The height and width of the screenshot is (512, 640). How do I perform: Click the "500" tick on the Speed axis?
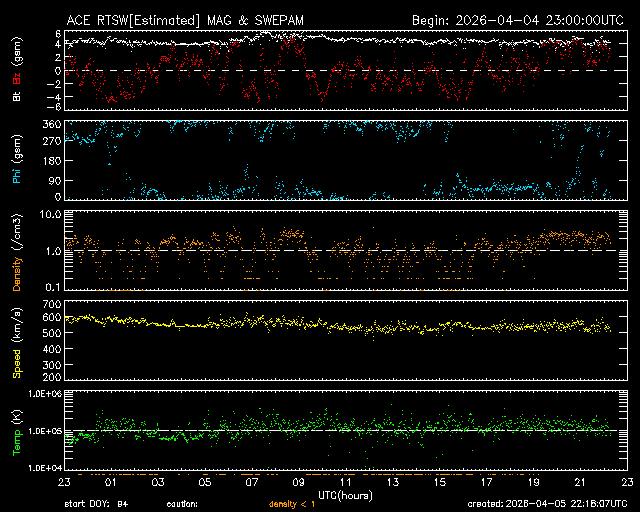tap(52, 333)
